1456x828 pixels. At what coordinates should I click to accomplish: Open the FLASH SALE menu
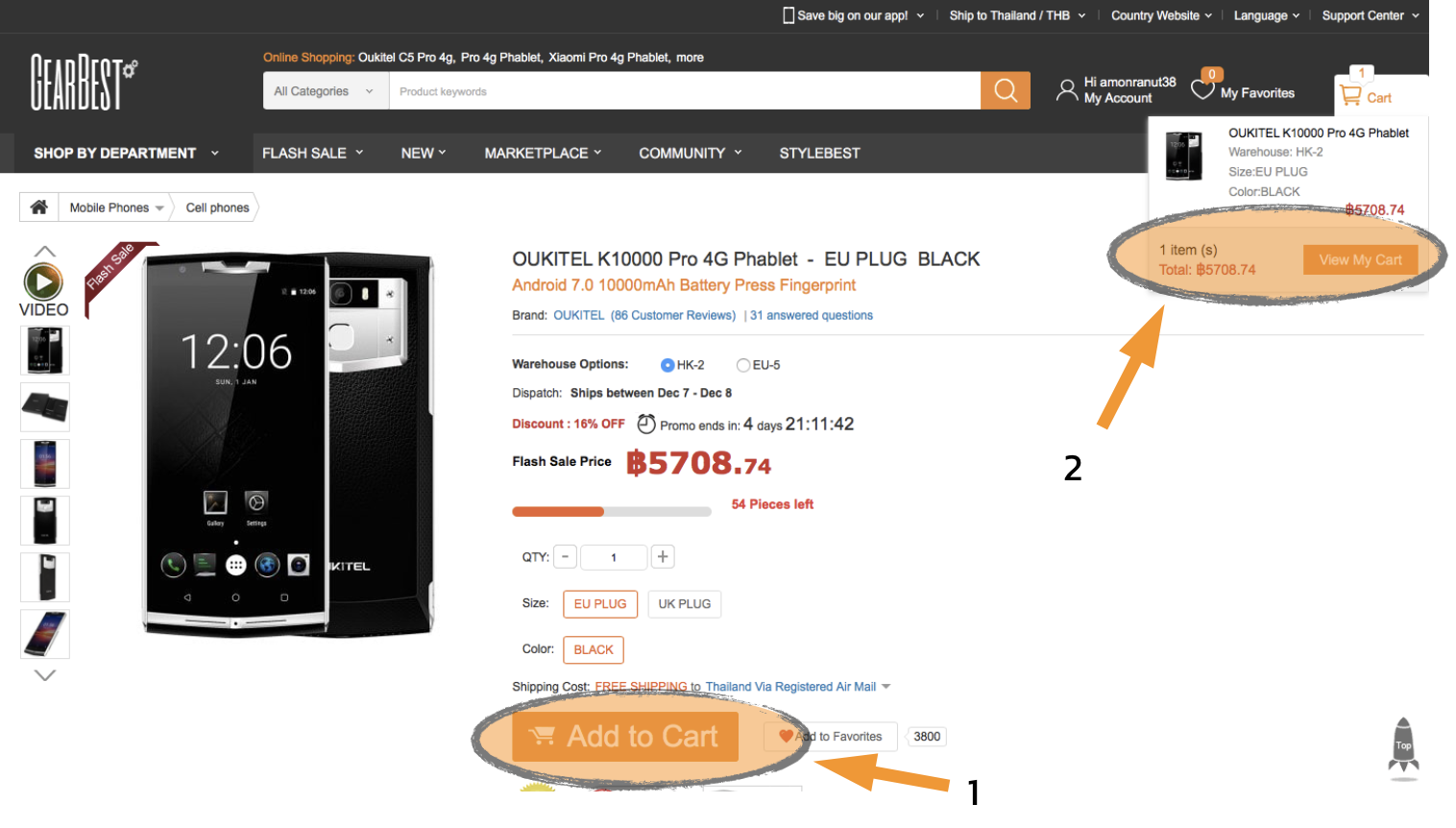(x=313, y=153)
